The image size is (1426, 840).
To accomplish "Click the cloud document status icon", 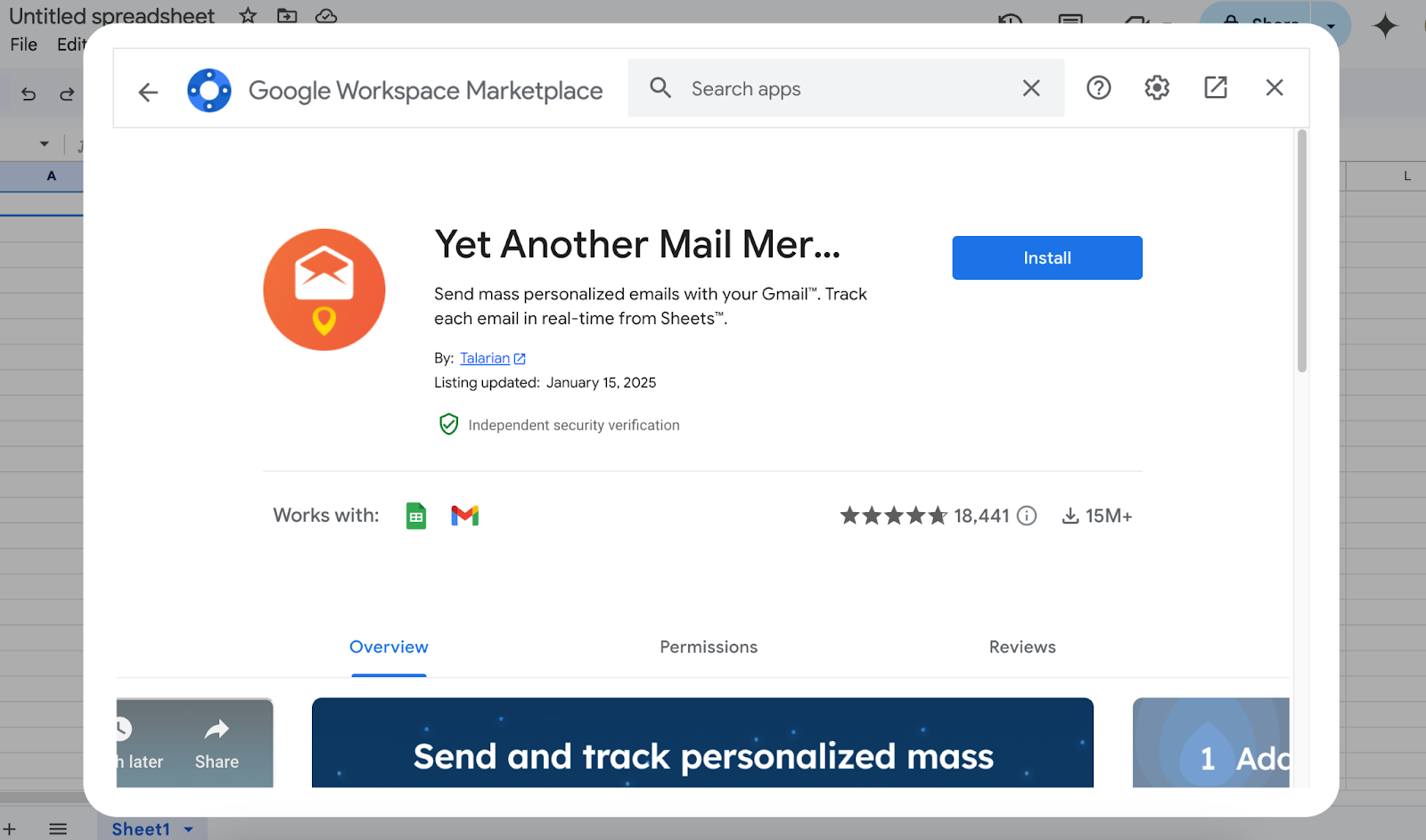I will point(326,15).
